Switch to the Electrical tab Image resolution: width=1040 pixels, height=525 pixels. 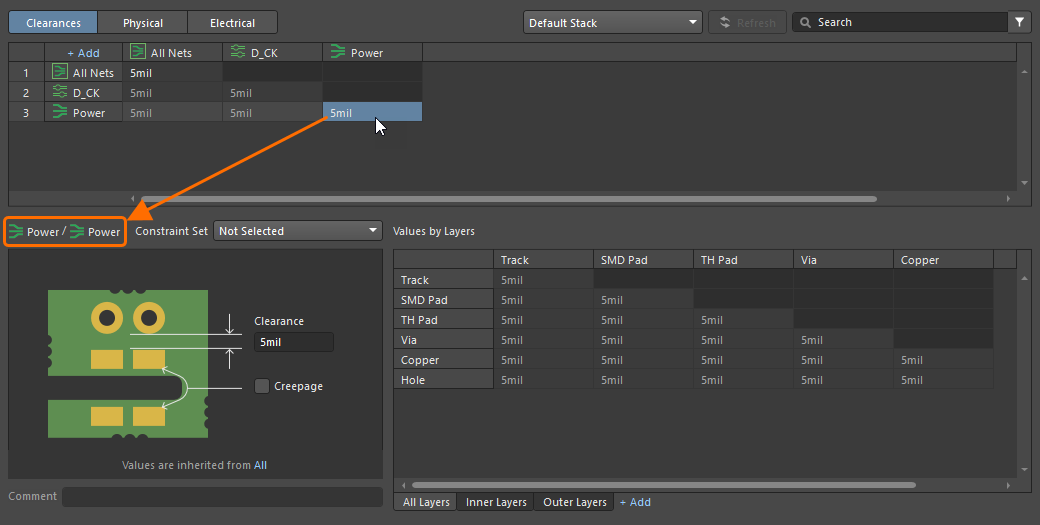[232, 22]
